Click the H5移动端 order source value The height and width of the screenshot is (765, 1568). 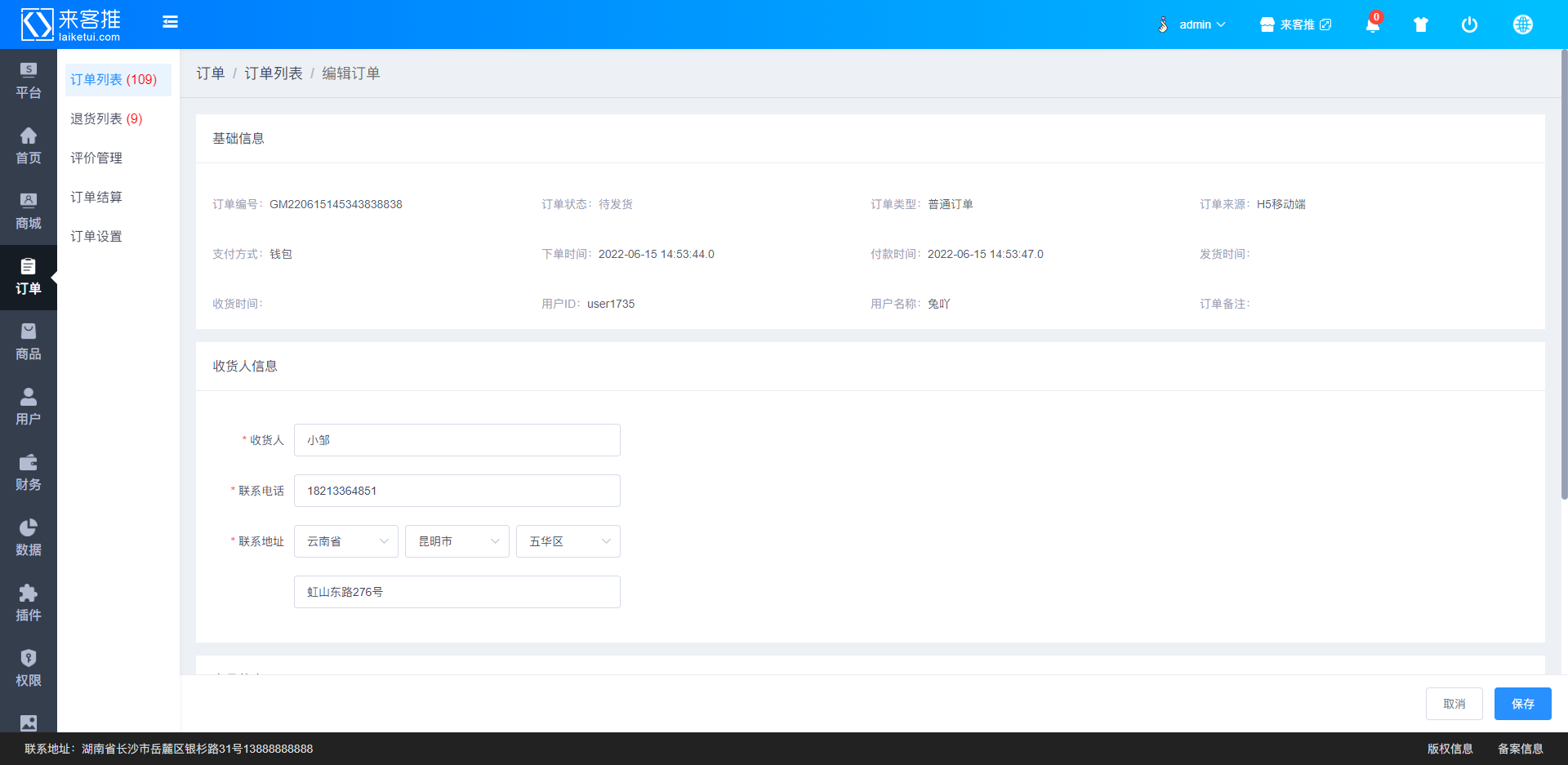[x=1281, y=204]
